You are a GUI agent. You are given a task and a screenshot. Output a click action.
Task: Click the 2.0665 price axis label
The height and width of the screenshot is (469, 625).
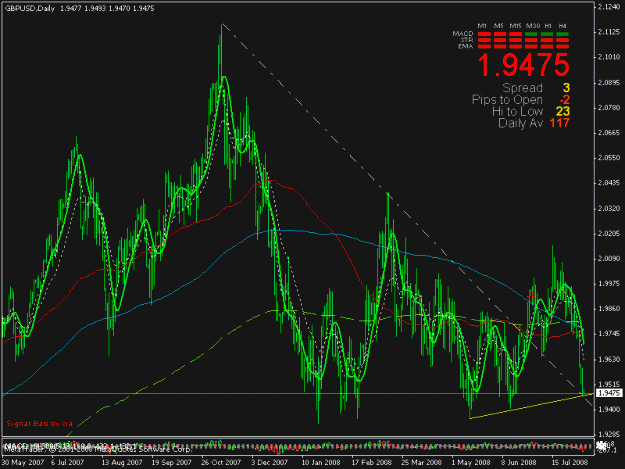click(x=609, y=133)
